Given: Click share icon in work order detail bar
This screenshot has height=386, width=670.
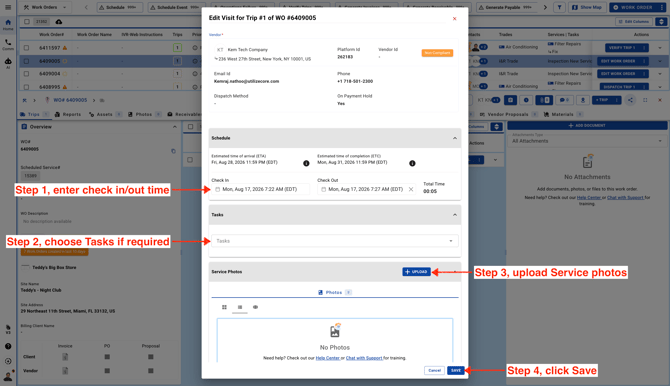Looking at the screenshot, I should [630, 100].
